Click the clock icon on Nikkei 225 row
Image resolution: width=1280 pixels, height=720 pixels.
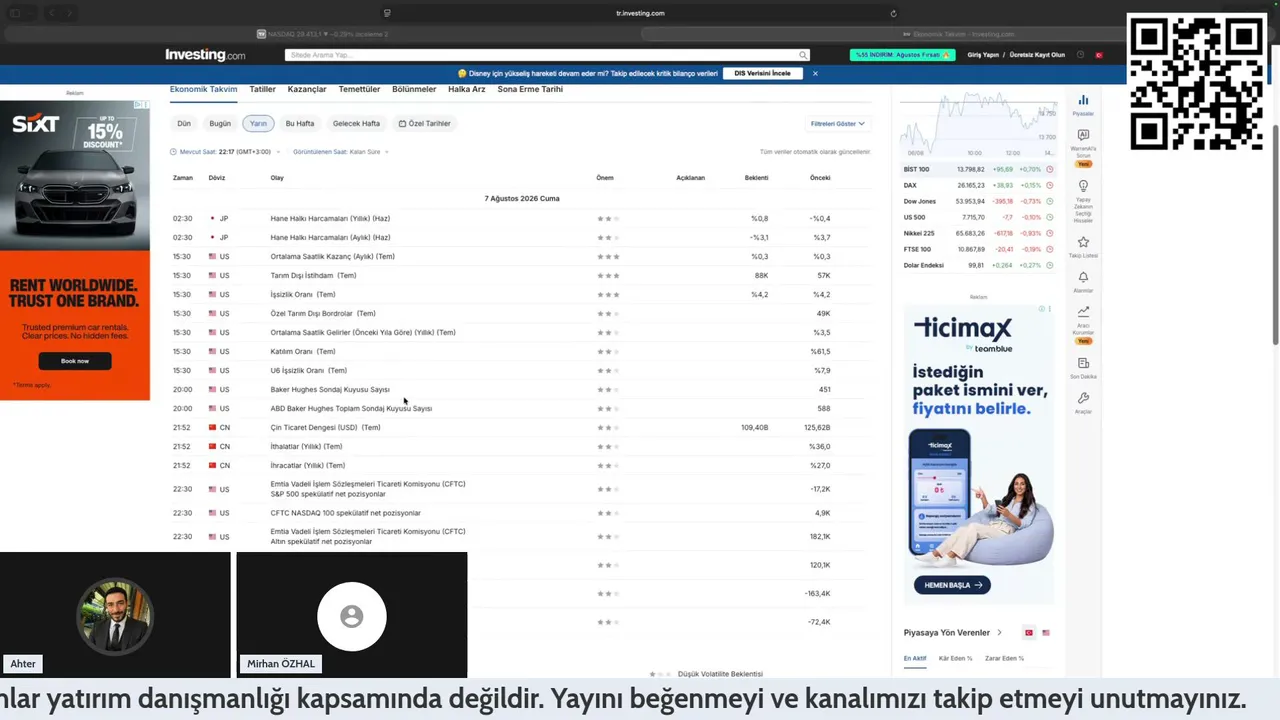(1049, 233)
